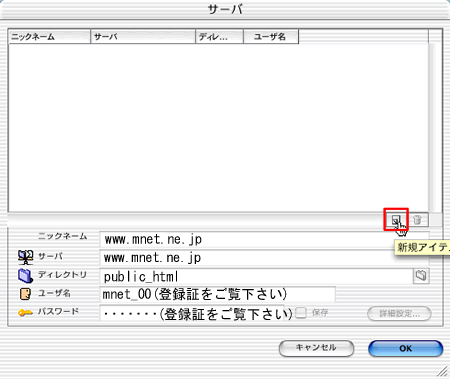
Task: Click the window resize grip corner
Action: pyautogui.click(x=443, y=371)
